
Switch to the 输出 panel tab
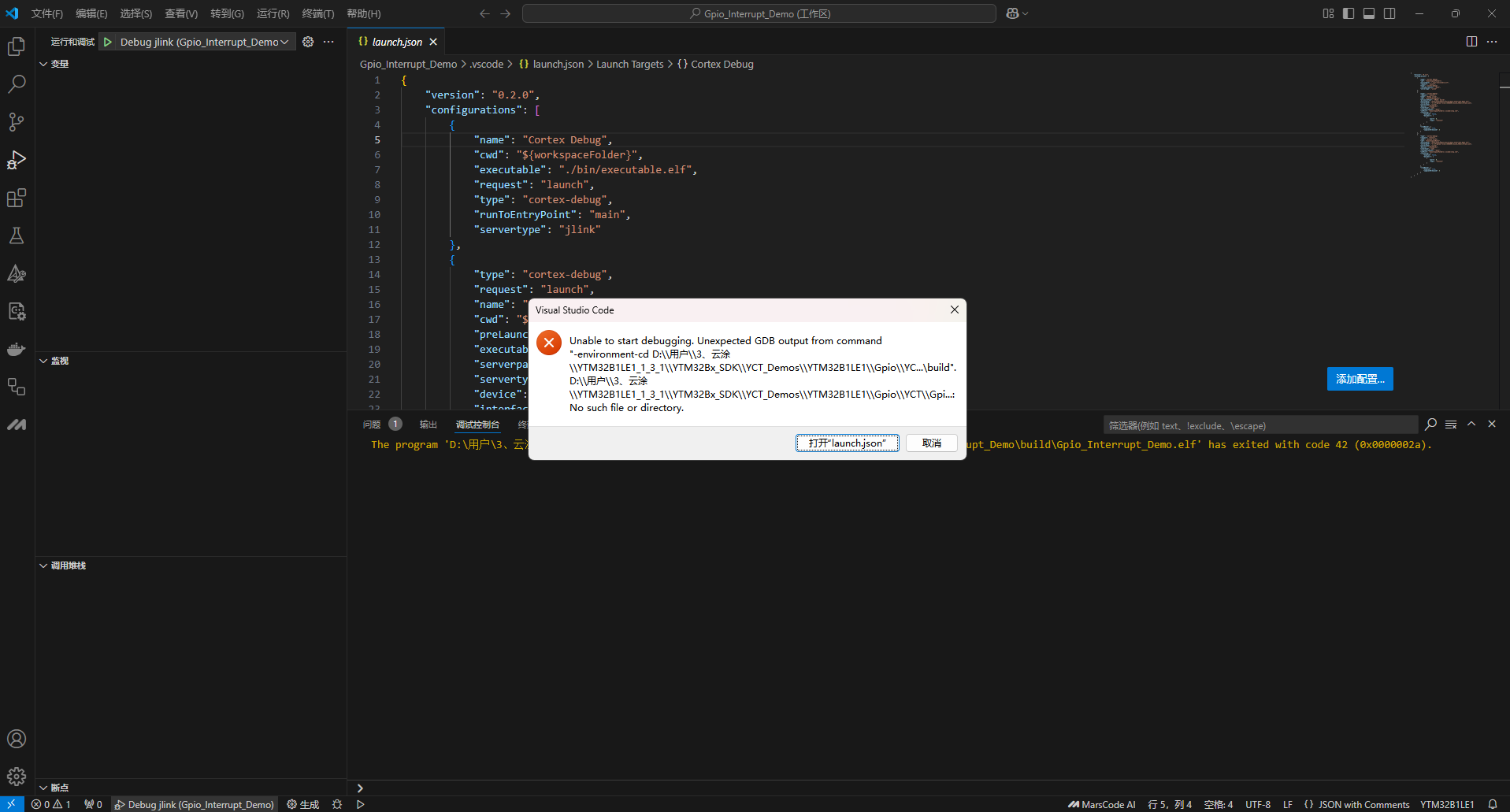(428, 425)
